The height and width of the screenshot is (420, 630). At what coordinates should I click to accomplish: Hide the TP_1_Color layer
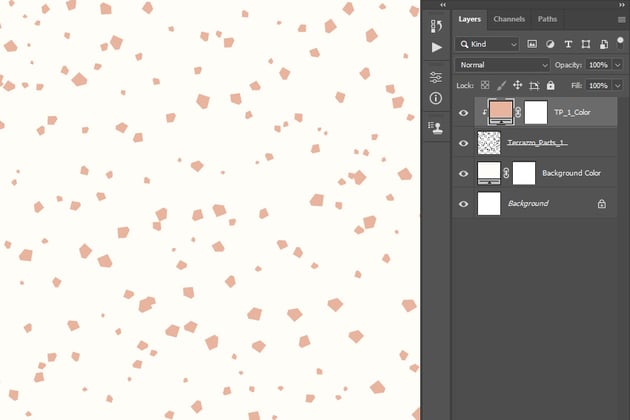click(x=463, y=113)
